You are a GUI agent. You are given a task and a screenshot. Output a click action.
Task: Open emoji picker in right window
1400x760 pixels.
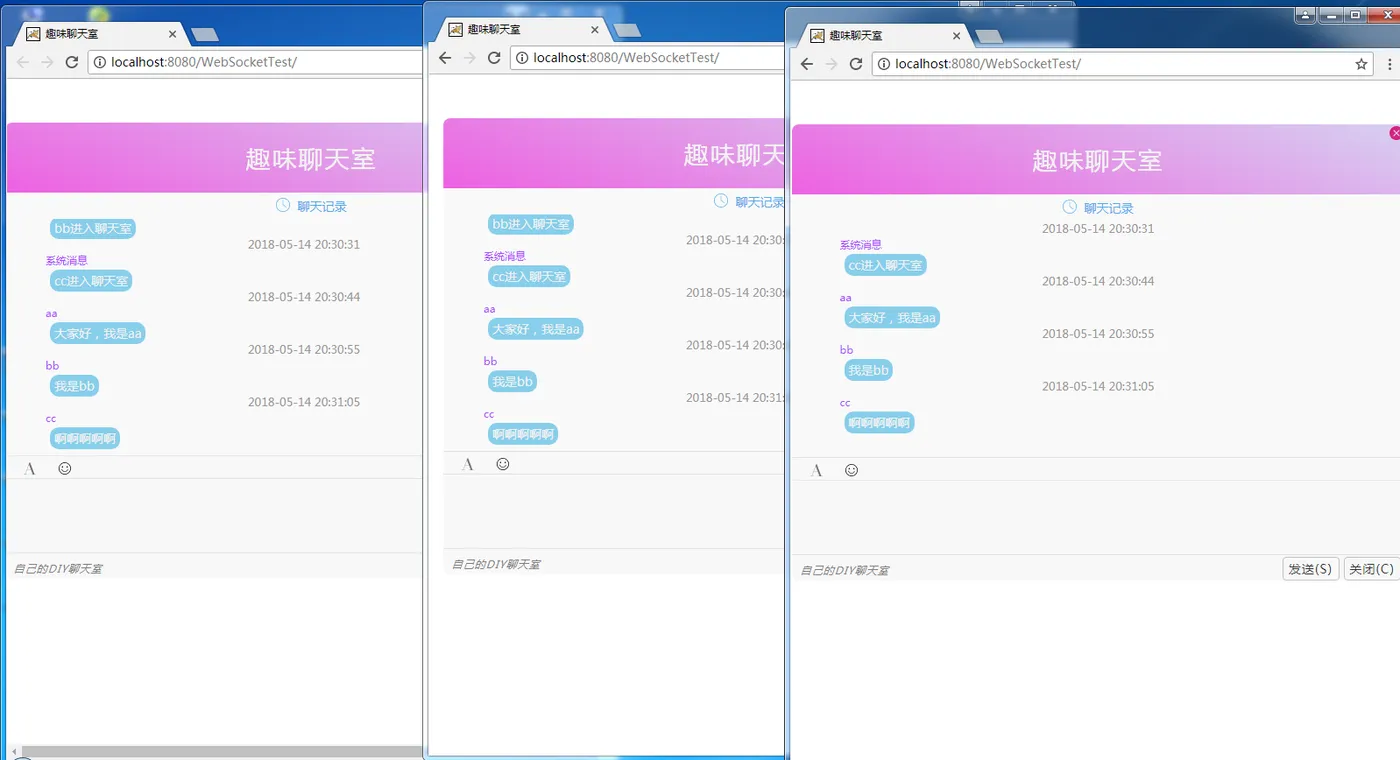(851, 470)
